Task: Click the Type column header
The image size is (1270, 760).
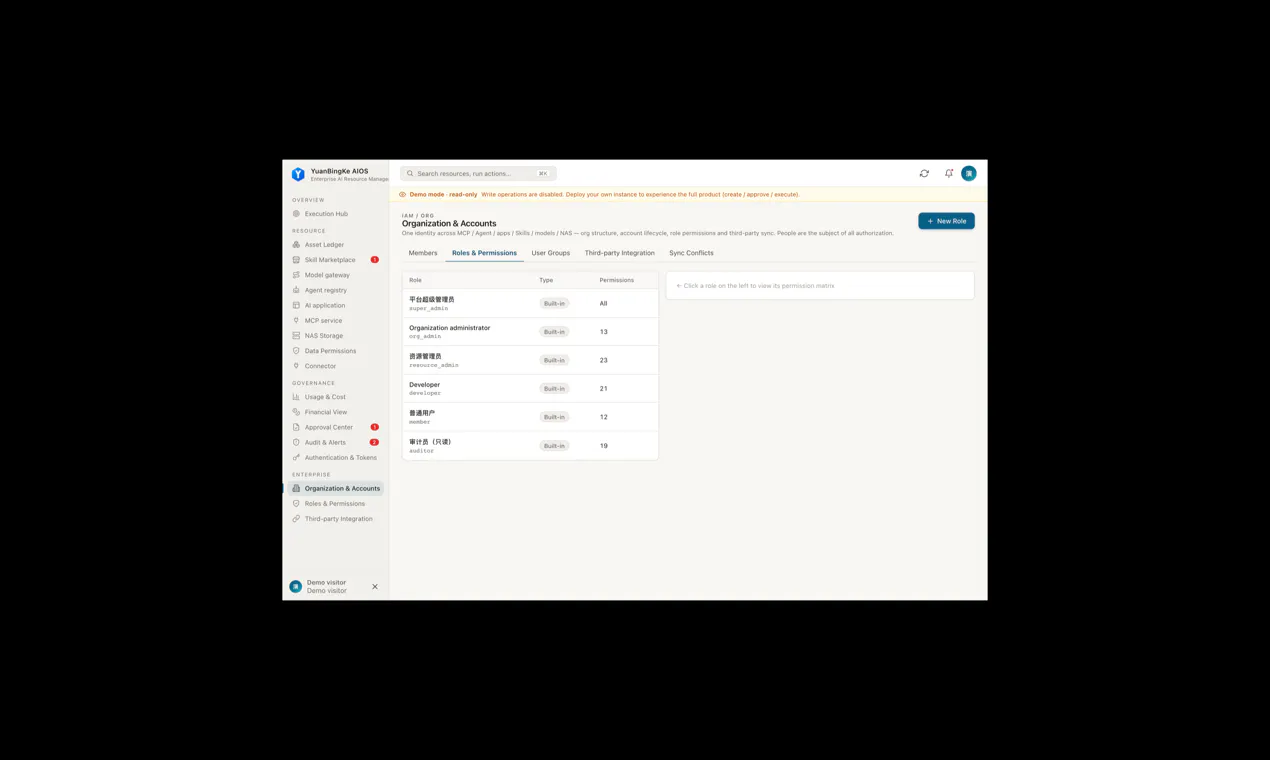Action: pyautogui.click(x=546, y=280)
